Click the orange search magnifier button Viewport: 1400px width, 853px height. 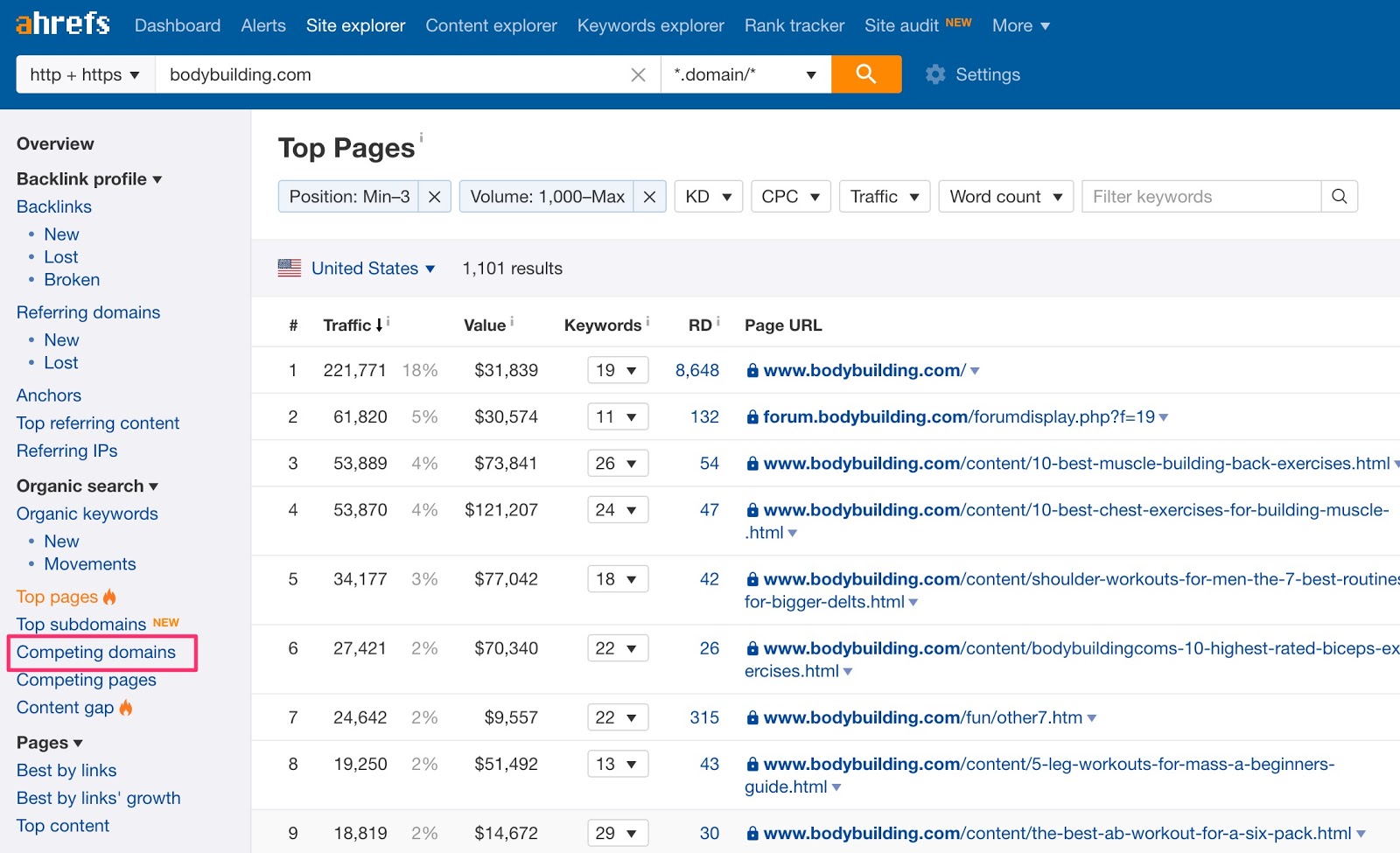tap(866, 74)
